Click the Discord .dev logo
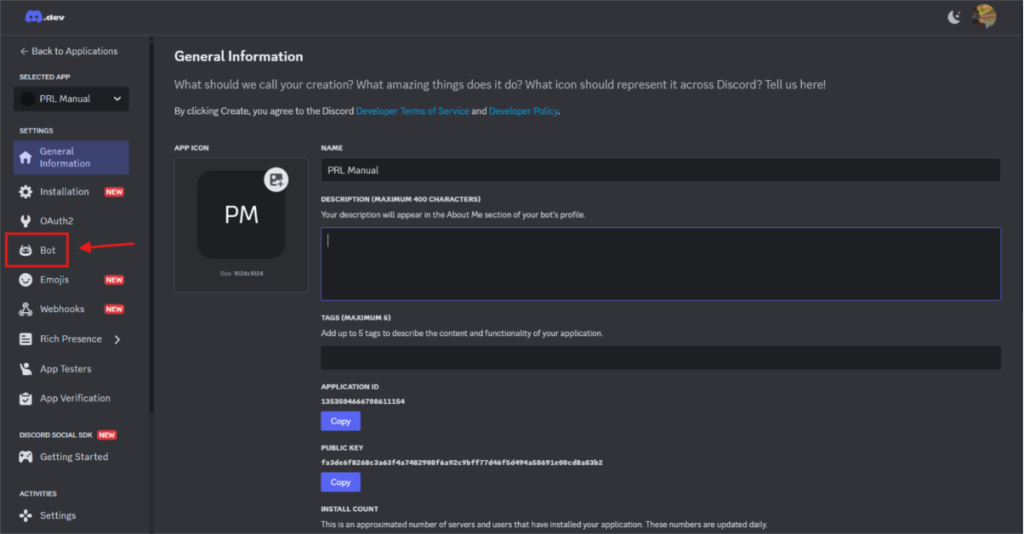 tap(44, 17)
